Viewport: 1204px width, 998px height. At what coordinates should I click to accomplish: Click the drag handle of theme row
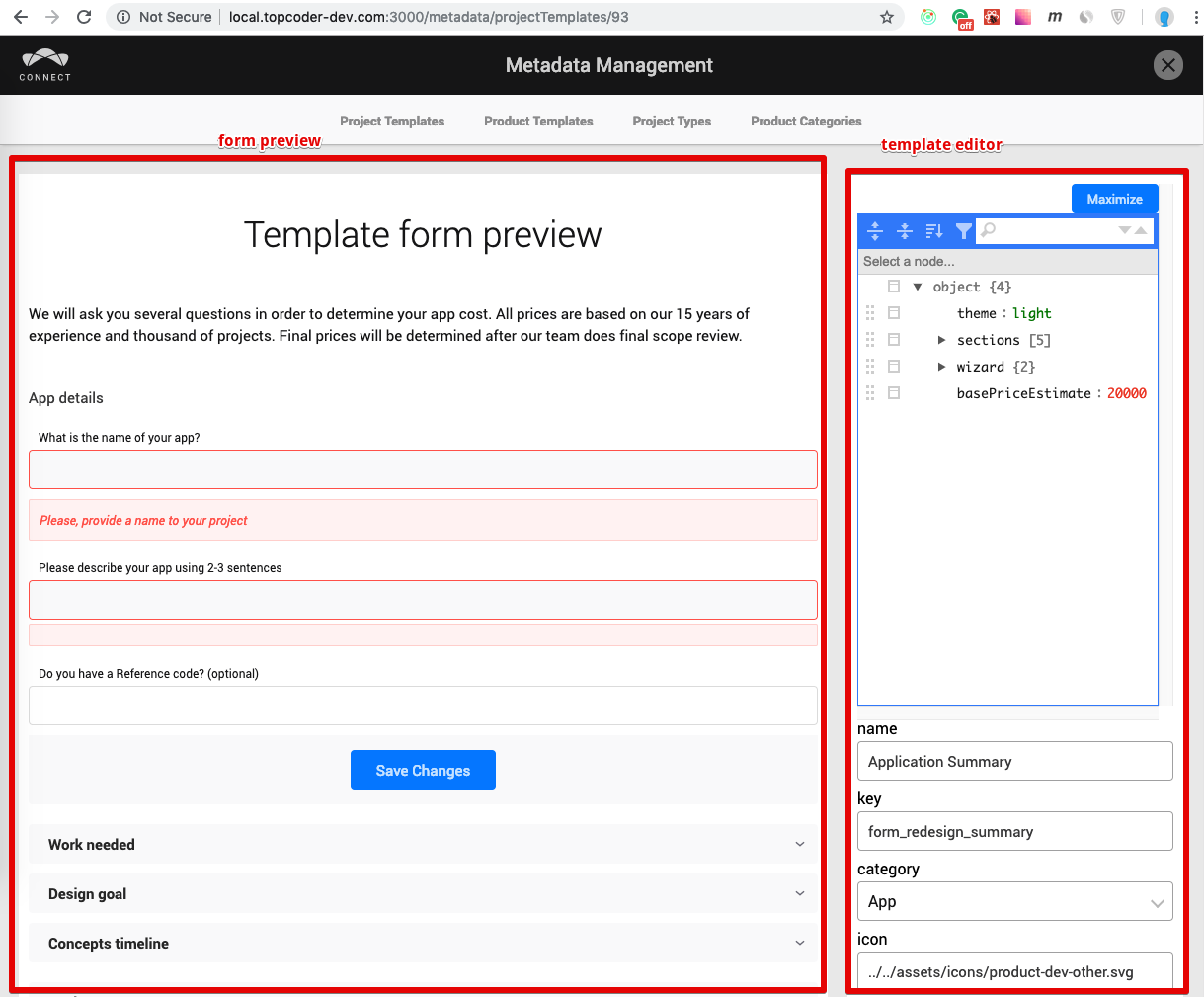click(870, 313)
